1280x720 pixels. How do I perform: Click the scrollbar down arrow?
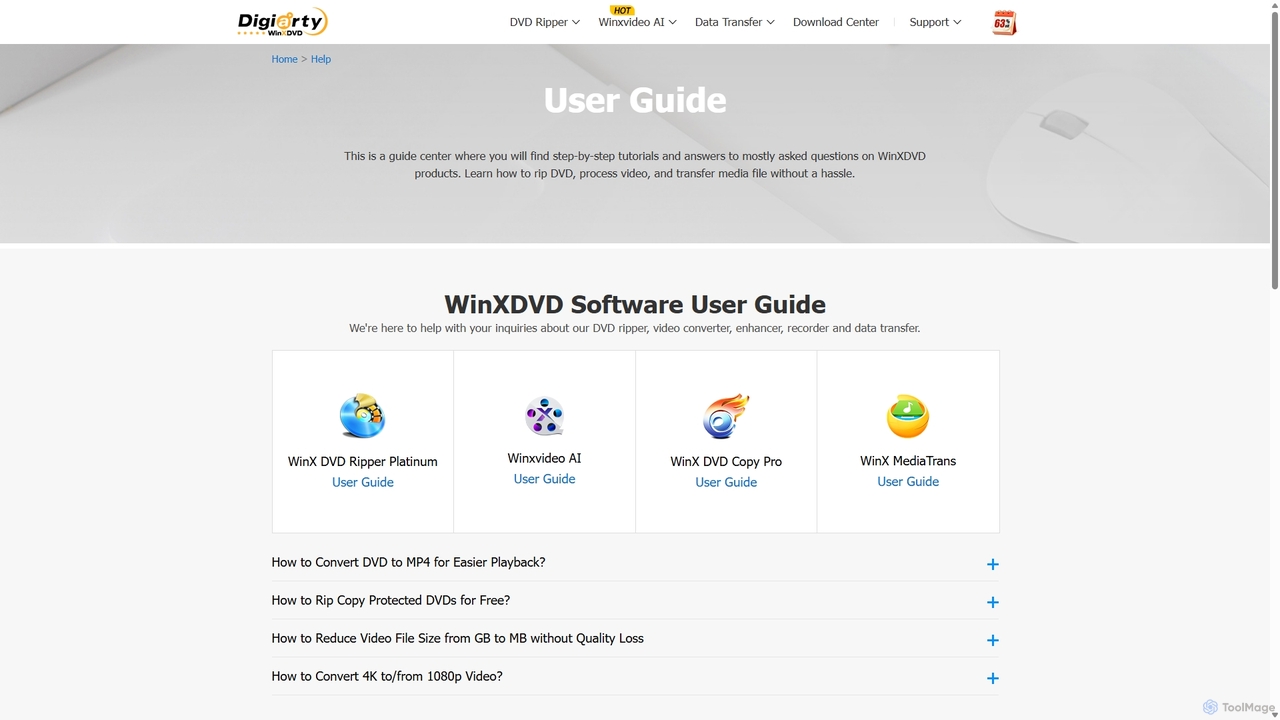(x=1274, y=713)
